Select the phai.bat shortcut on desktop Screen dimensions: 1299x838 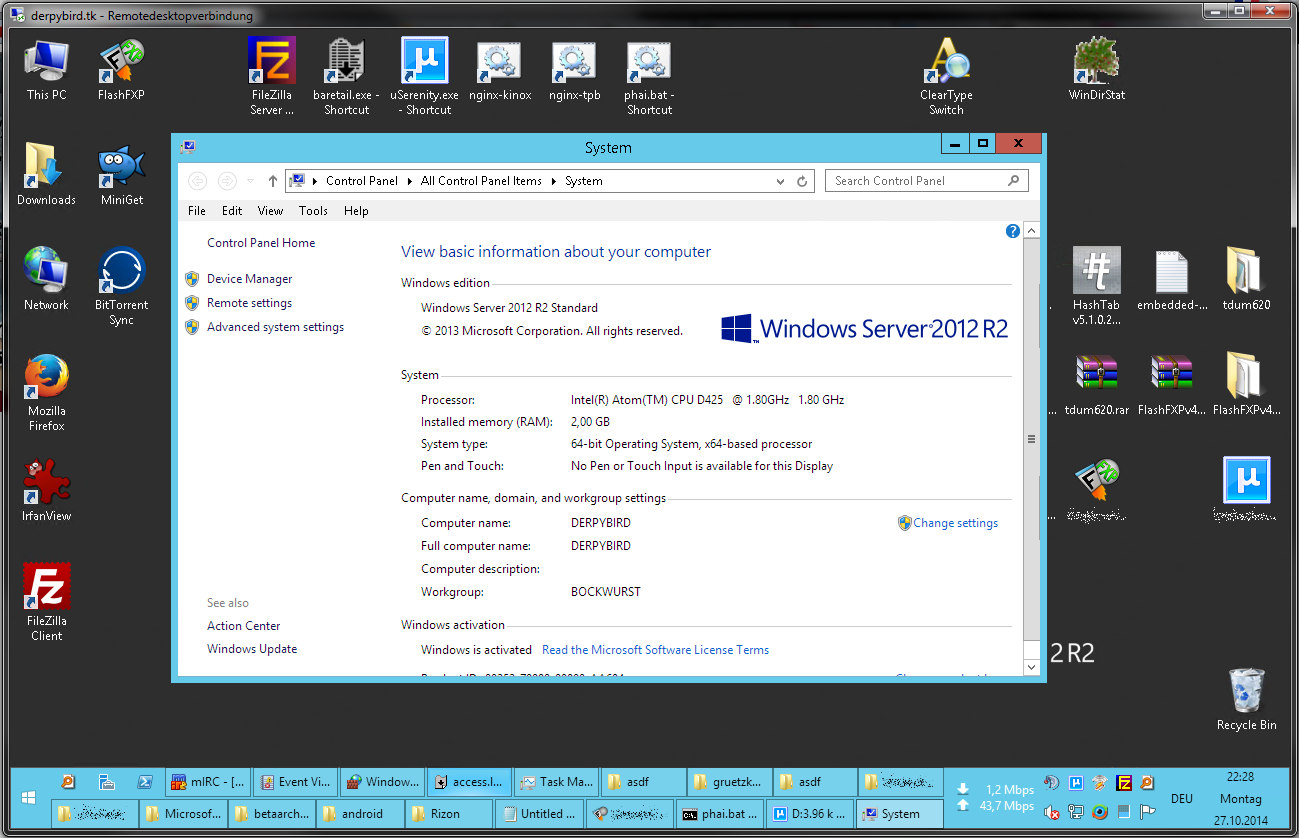coord(649,77)
